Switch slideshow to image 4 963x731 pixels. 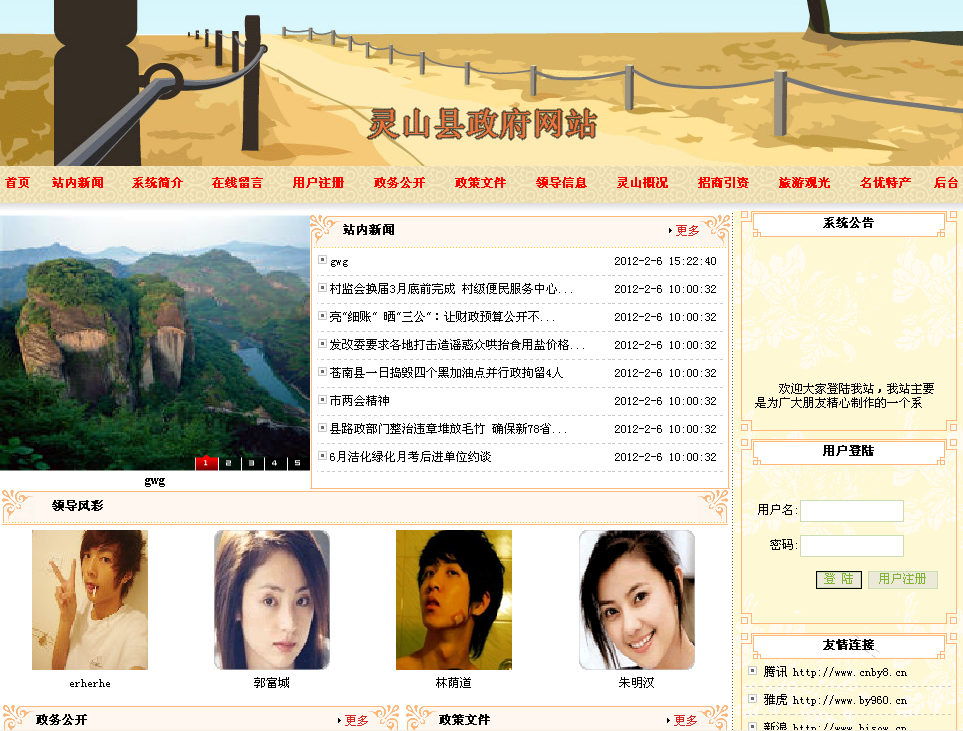point(275,463)
